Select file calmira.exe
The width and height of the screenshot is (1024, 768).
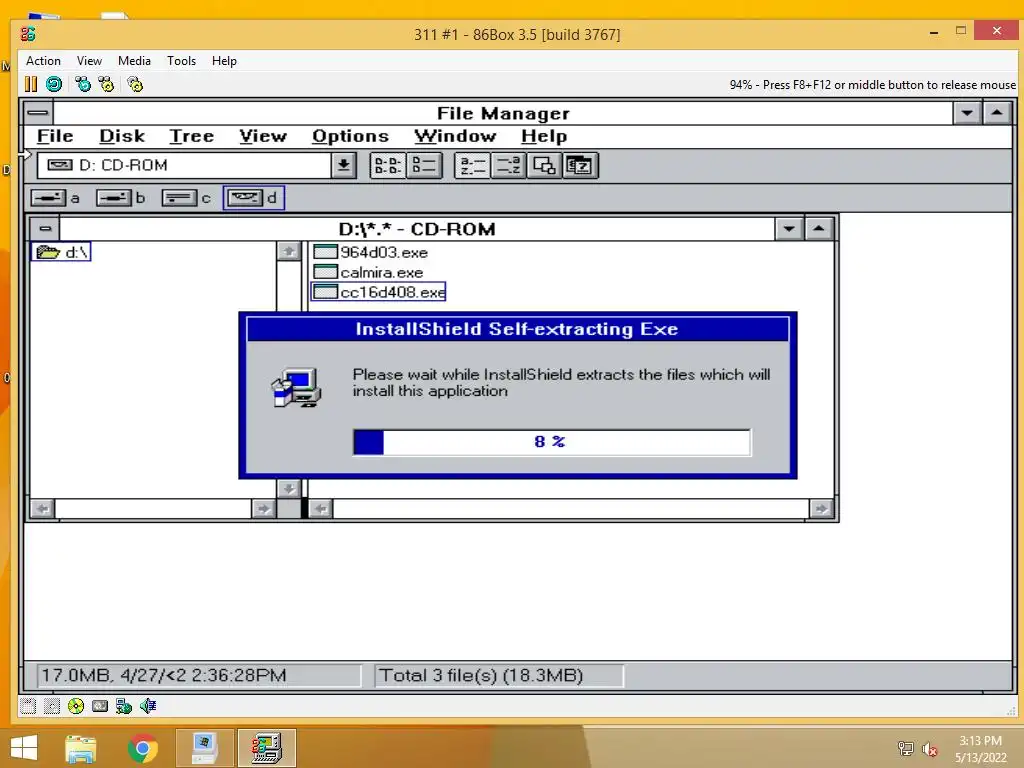[368, 272]
